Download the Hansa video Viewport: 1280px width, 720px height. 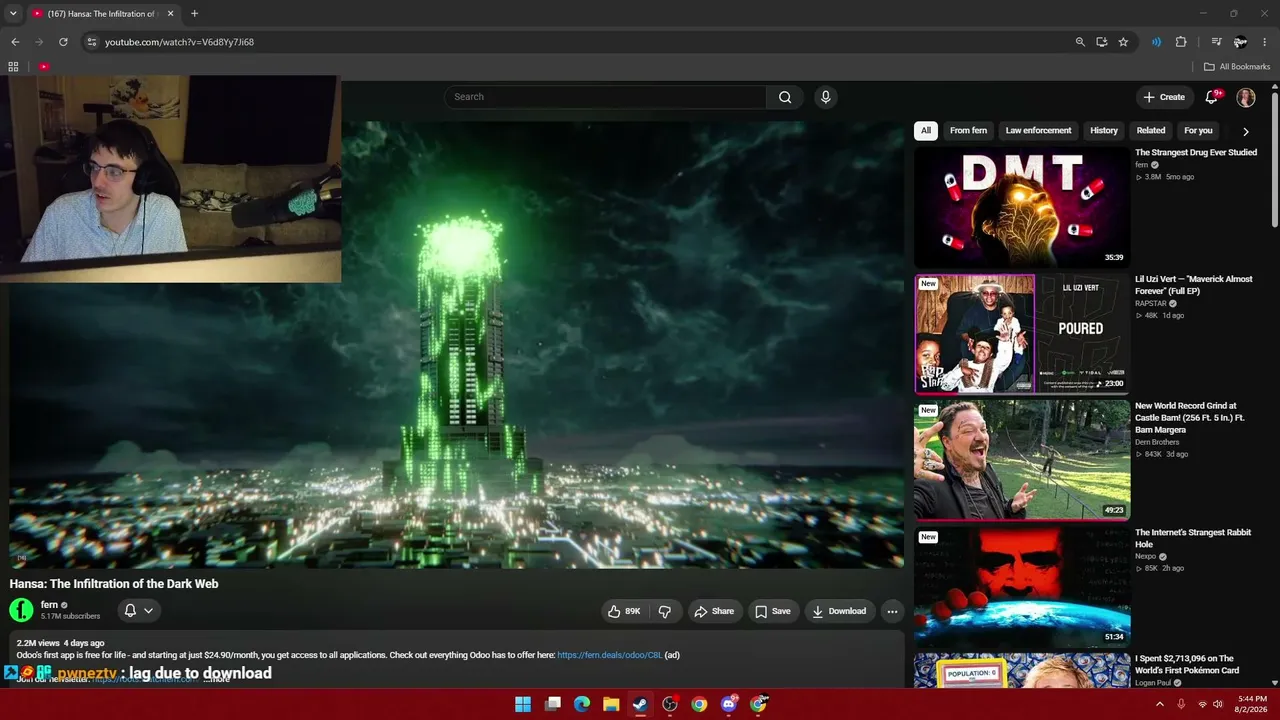click(839, 611)
